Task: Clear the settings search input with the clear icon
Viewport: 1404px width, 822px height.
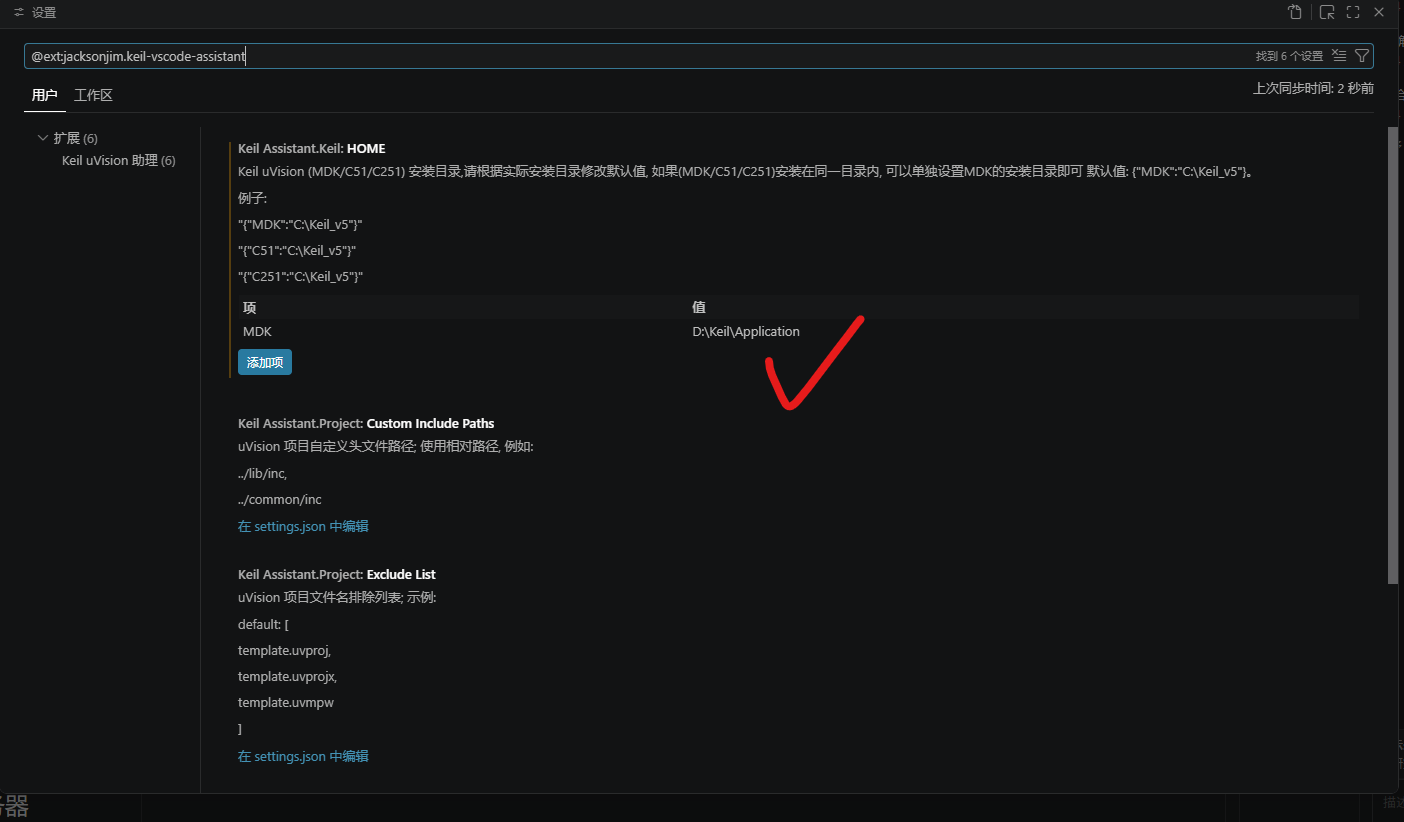Action: 1339,56
